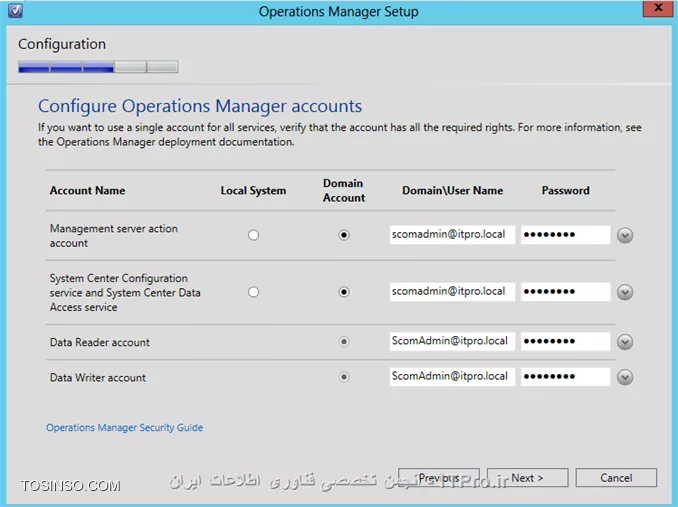Open the Operations Manager Security Guide link

tap(125, 427)
